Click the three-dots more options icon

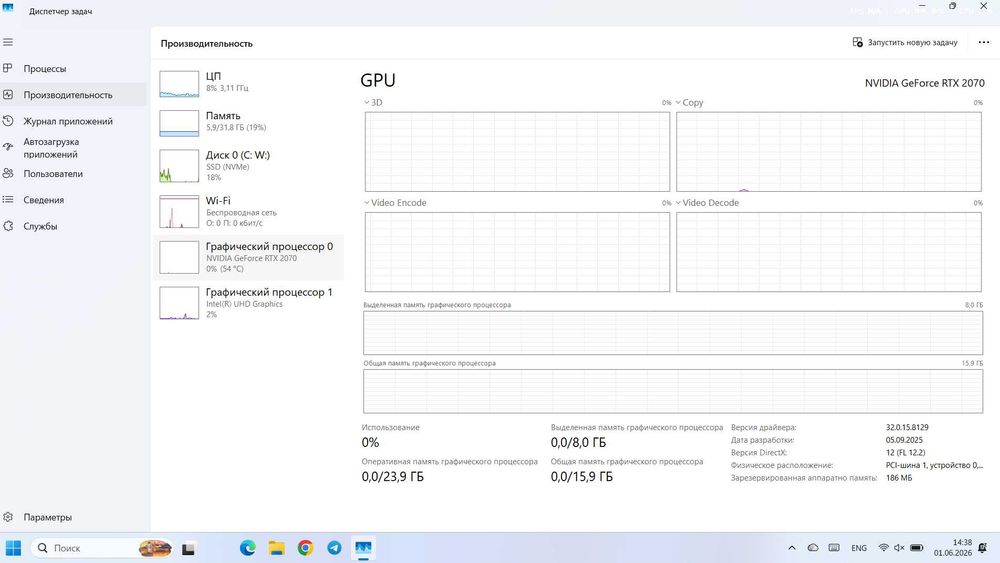[x=983, y=42]
